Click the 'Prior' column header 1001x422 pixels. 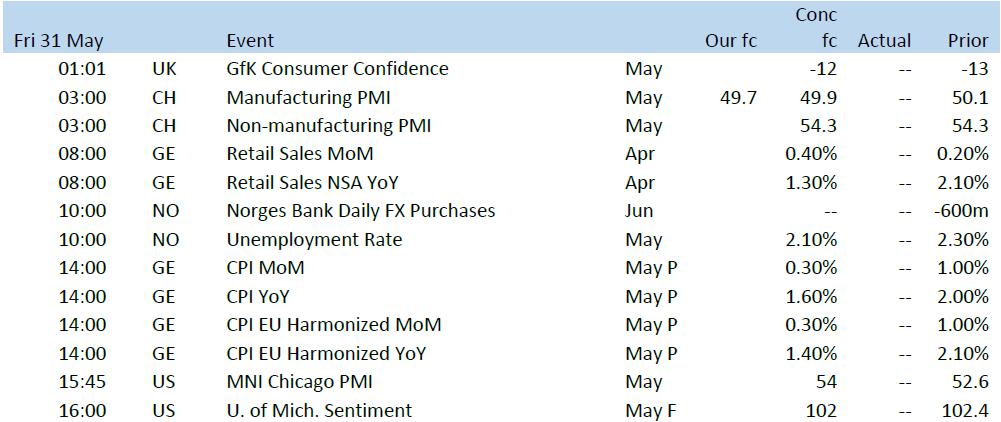coord(968,41)
